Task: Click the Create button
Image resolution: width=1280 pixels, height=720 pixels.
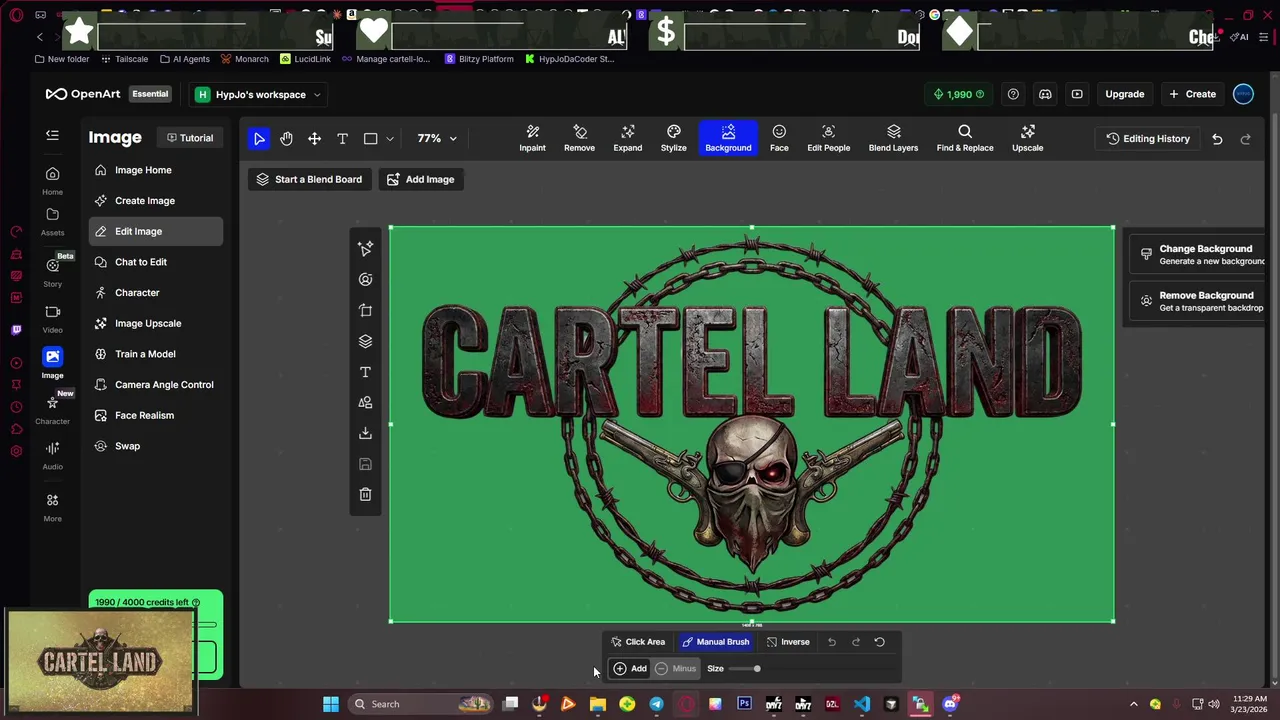Action: pos(1192,94)
